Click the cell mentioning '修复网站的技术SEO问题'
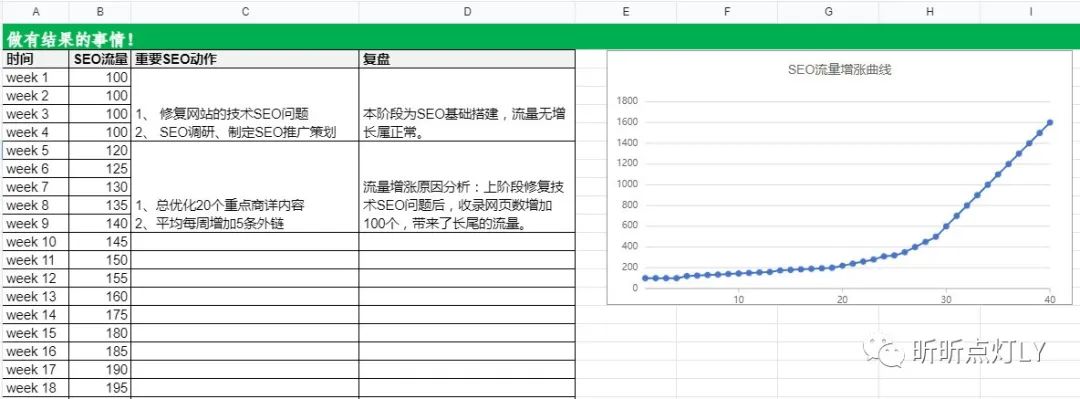 point(245,105)
